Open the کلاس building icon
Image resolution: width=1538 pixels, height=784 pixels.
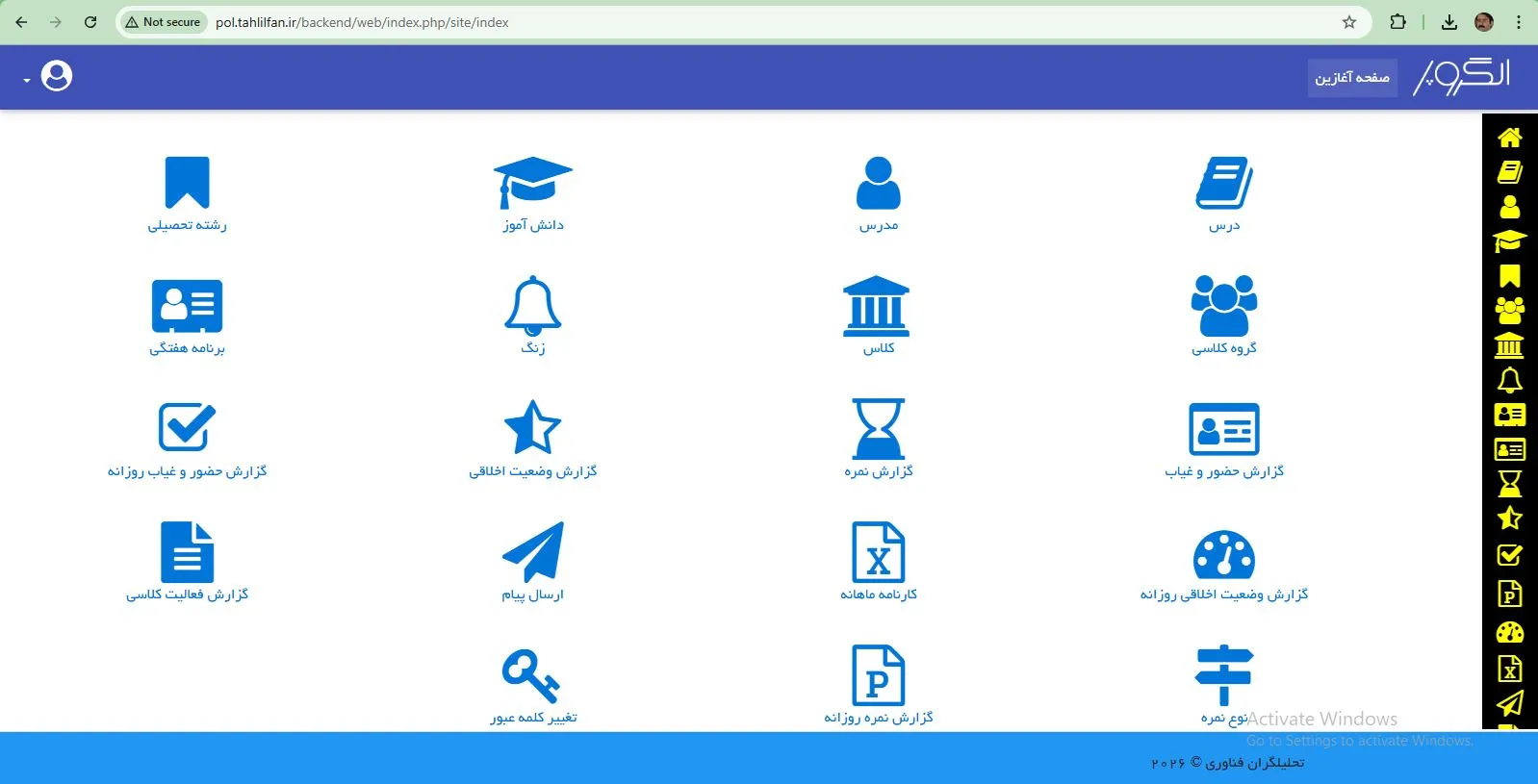point(876,306)
